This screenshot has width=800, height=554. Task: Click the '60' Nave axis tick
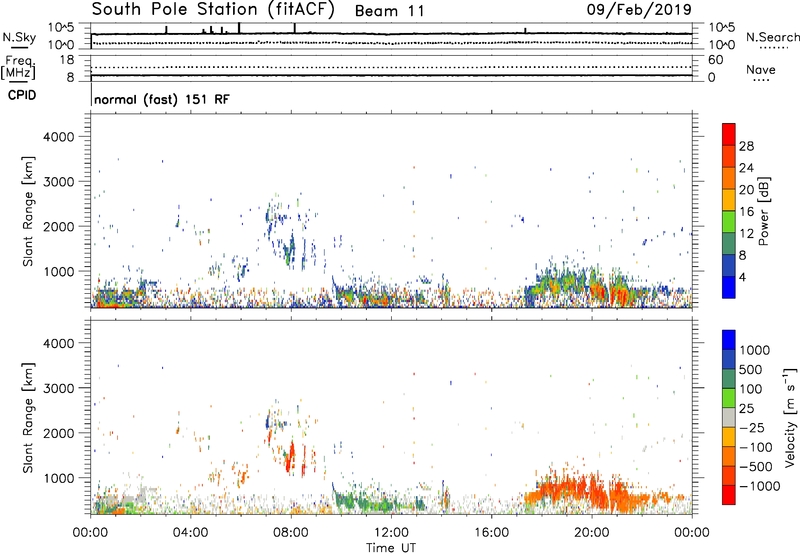tap(715, 60)
